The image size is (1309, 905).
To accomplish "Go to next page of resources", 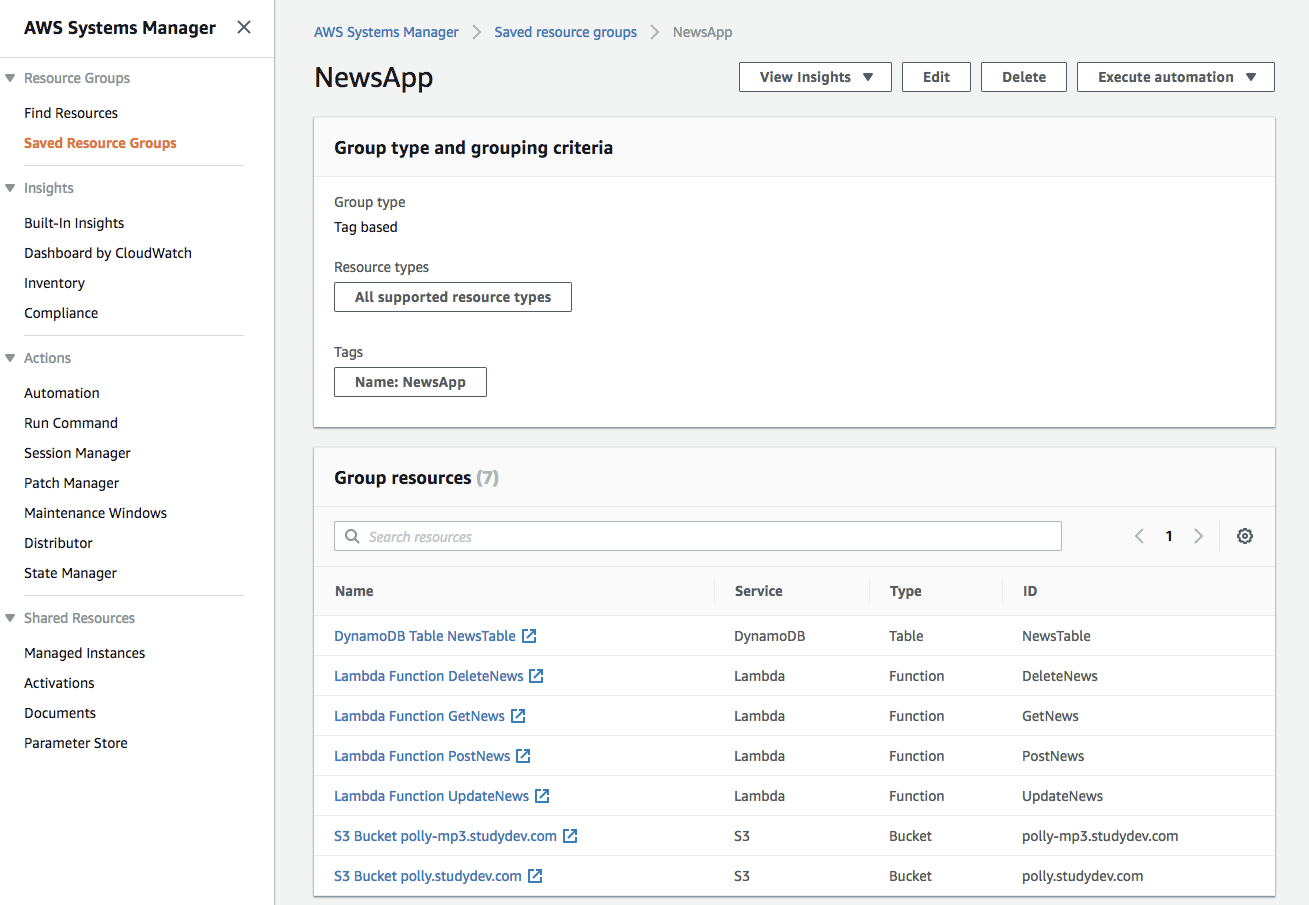I will pyautogui.click(x=1198, y=536).
